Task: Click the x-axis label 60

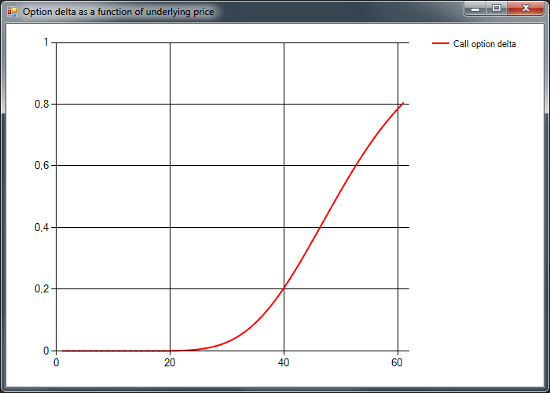Action: point(397,362)
